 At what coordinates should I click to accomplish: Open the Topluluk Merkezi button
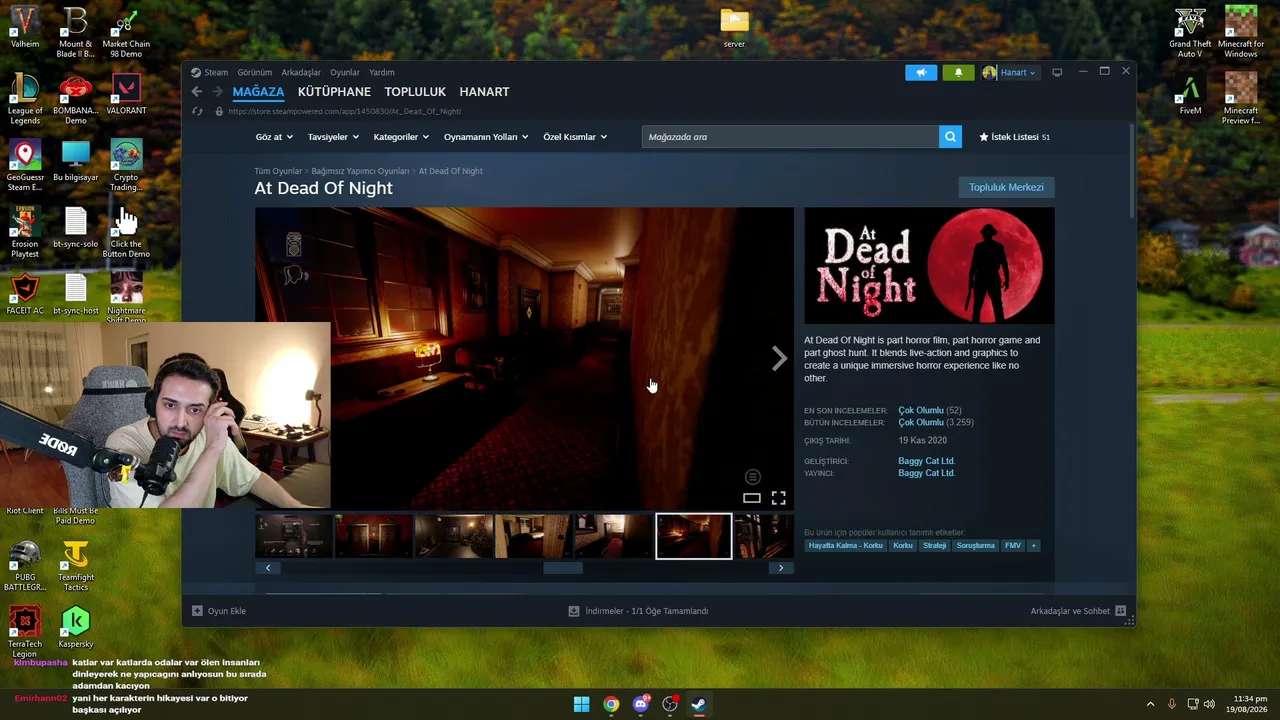click(x=1006, y=187)
